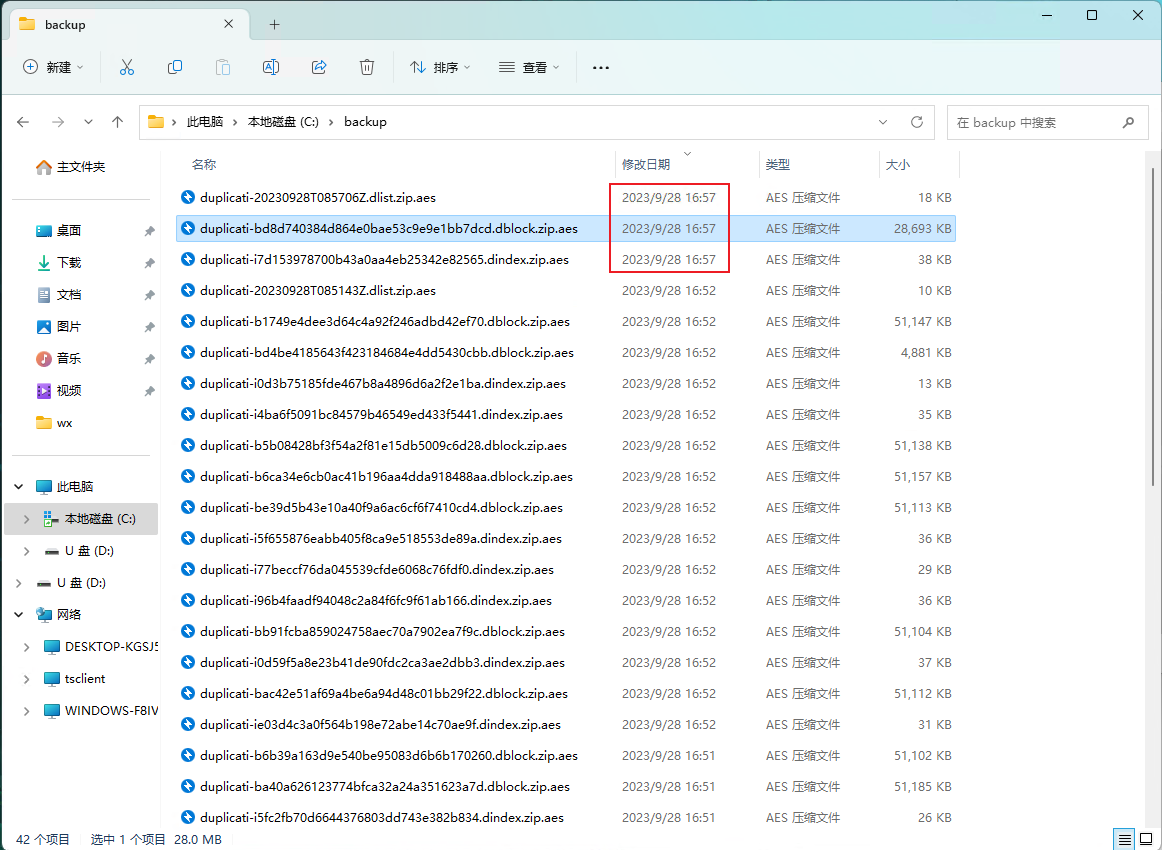1162x850 pixels.
Task: Click the Copy icon in toolbar
Action: pos(175,67)
